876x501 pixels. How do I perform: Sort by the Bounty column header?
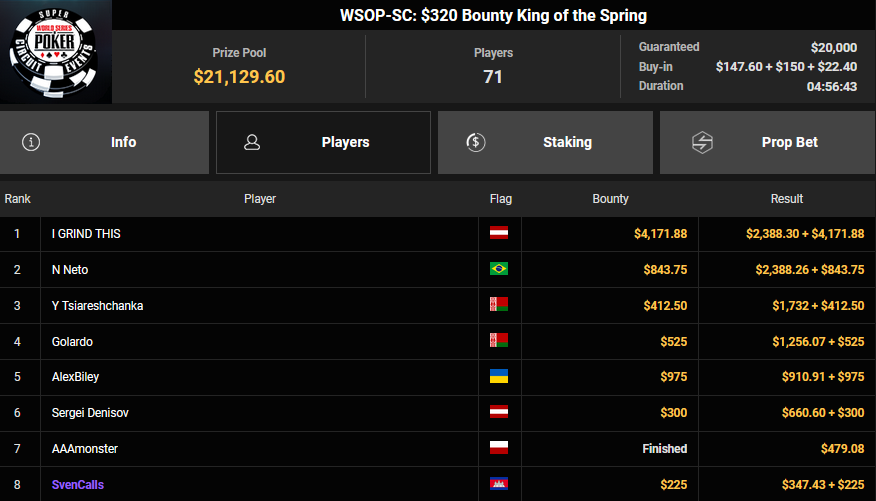pos(610,199)
